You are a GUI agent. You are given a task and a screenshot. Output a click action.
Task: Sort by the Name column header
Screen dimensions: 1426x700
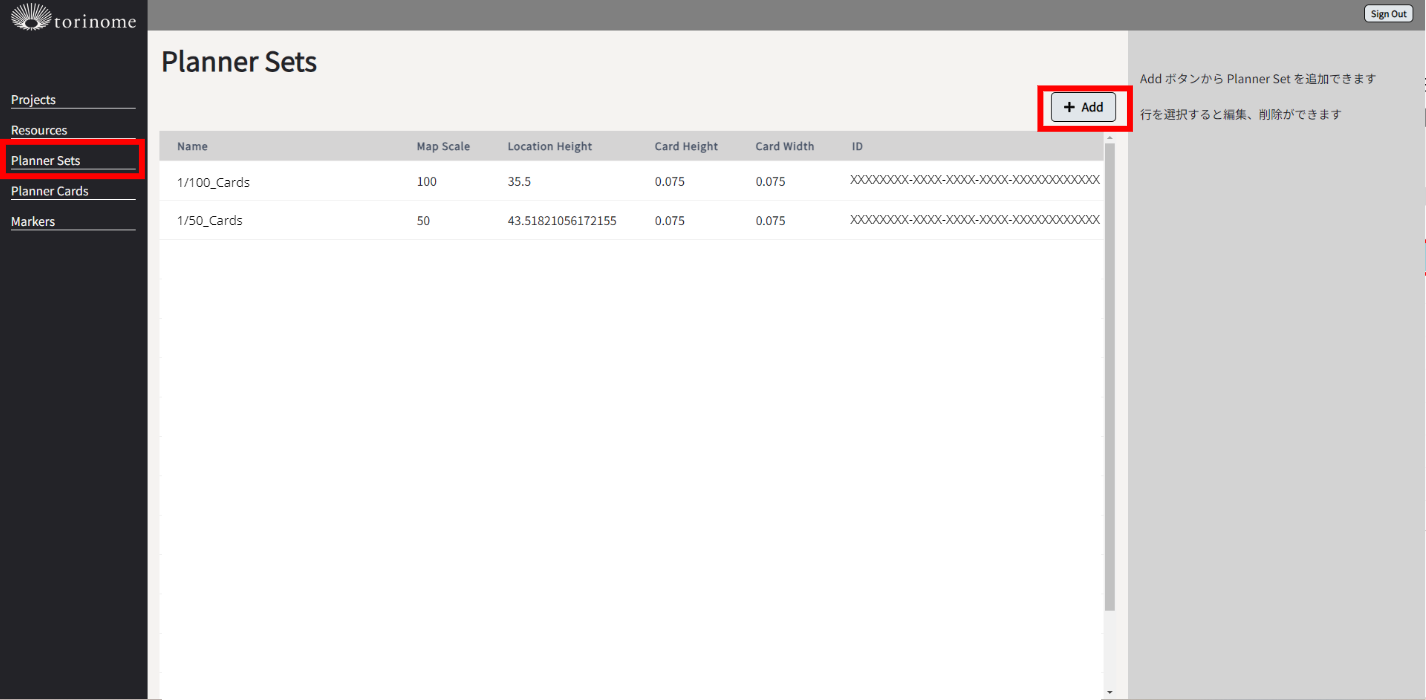192,147
